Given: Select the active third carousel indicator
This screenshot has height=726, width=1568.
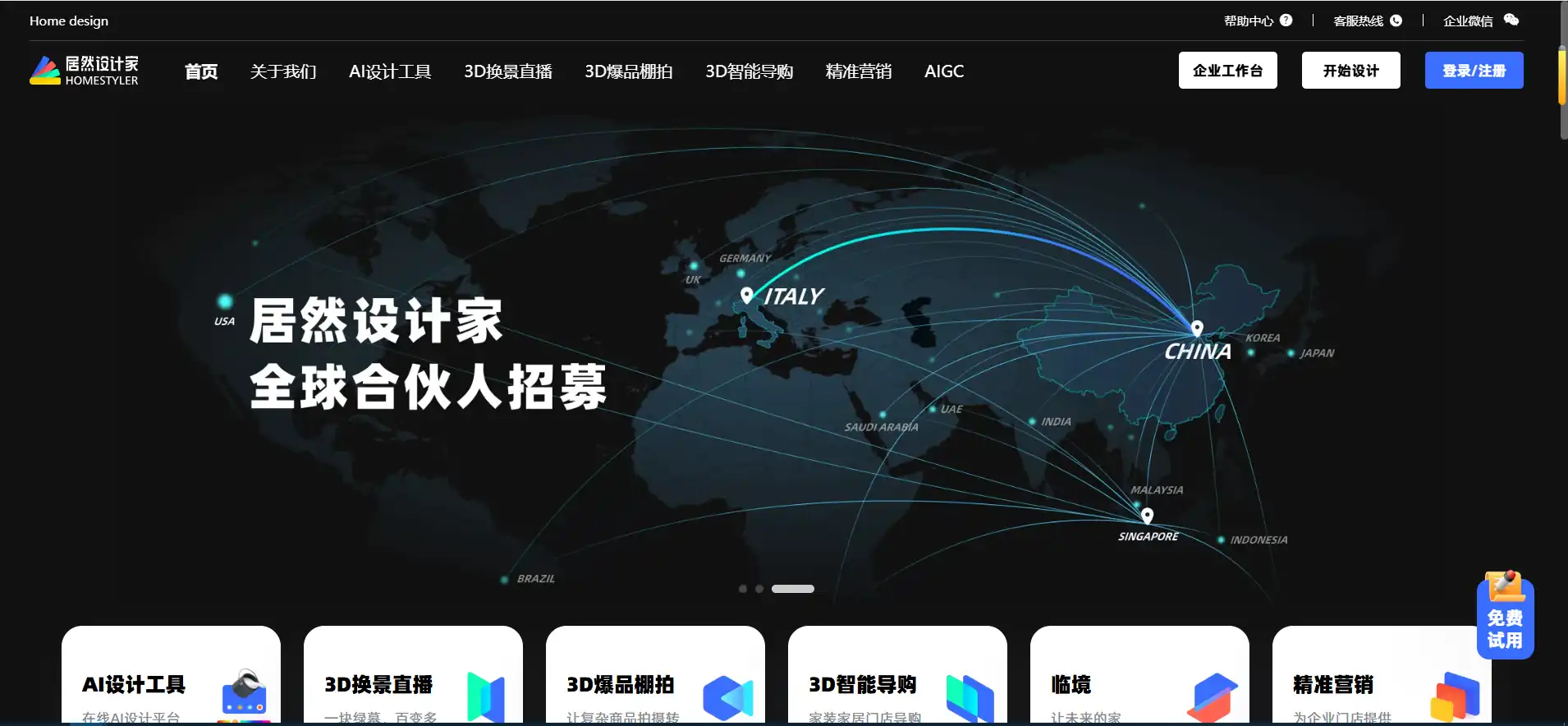Looking at the screenshot, I should pyautogui.click(x=793, y=589).
